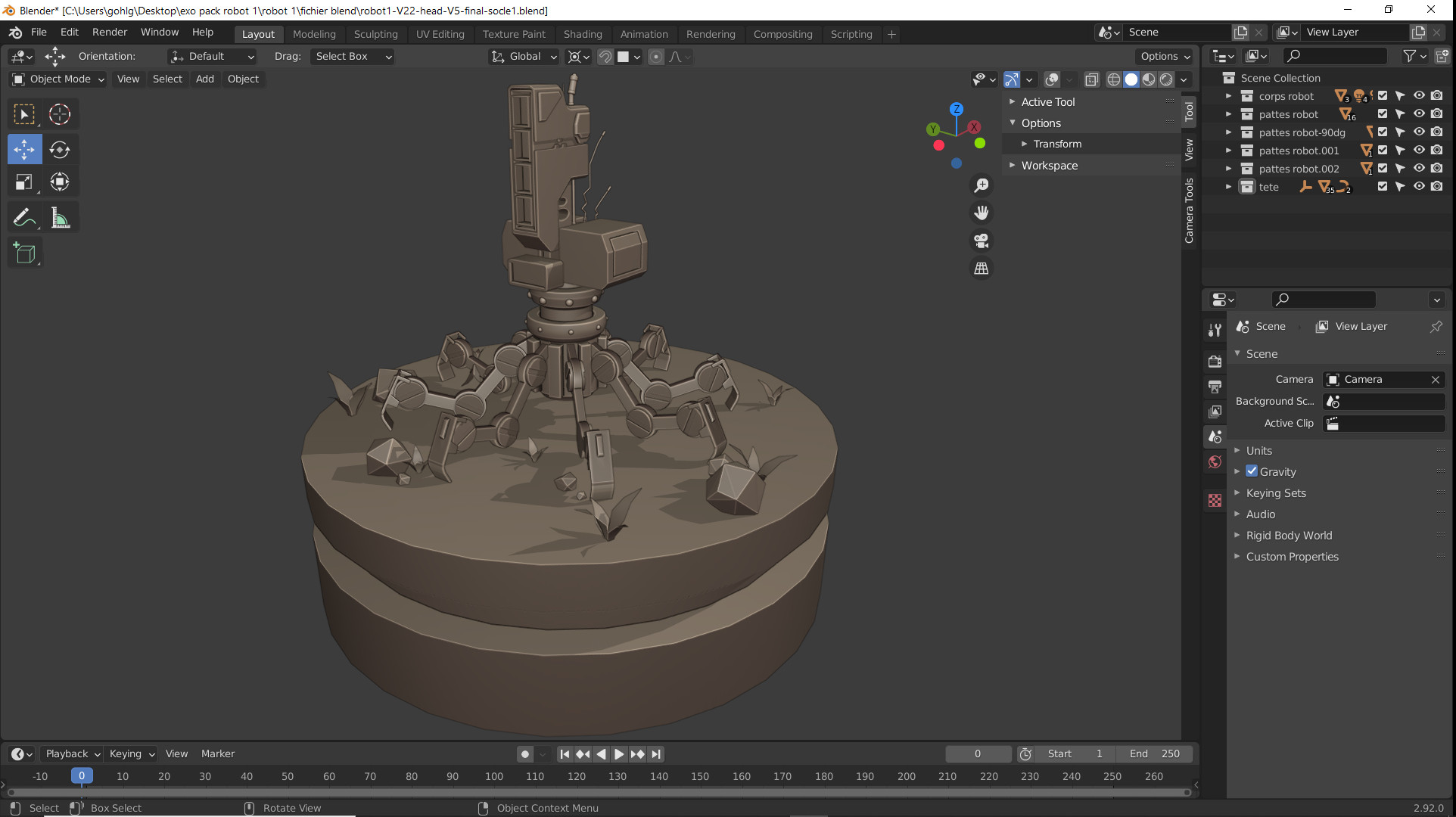Toggle the Gravity checkbox

coord(1252,471)
